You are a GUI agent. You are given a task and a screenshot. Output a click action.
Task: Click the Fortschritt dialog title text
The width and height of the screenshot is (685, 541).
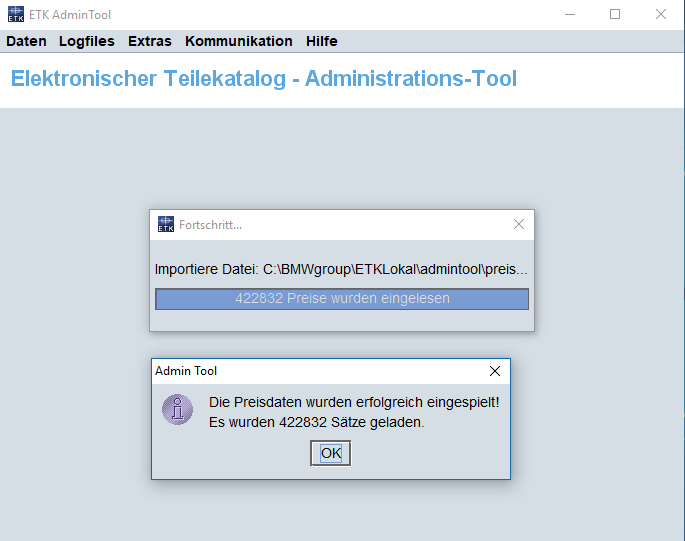[210, 225]
